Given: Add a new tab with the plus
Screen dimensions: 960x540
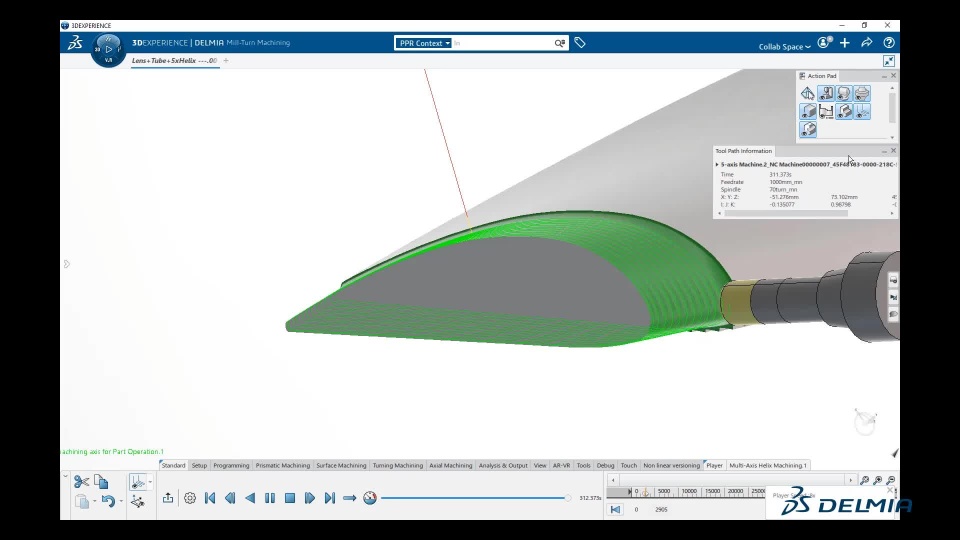Looking at the screenshot, I should pos(226,61).
